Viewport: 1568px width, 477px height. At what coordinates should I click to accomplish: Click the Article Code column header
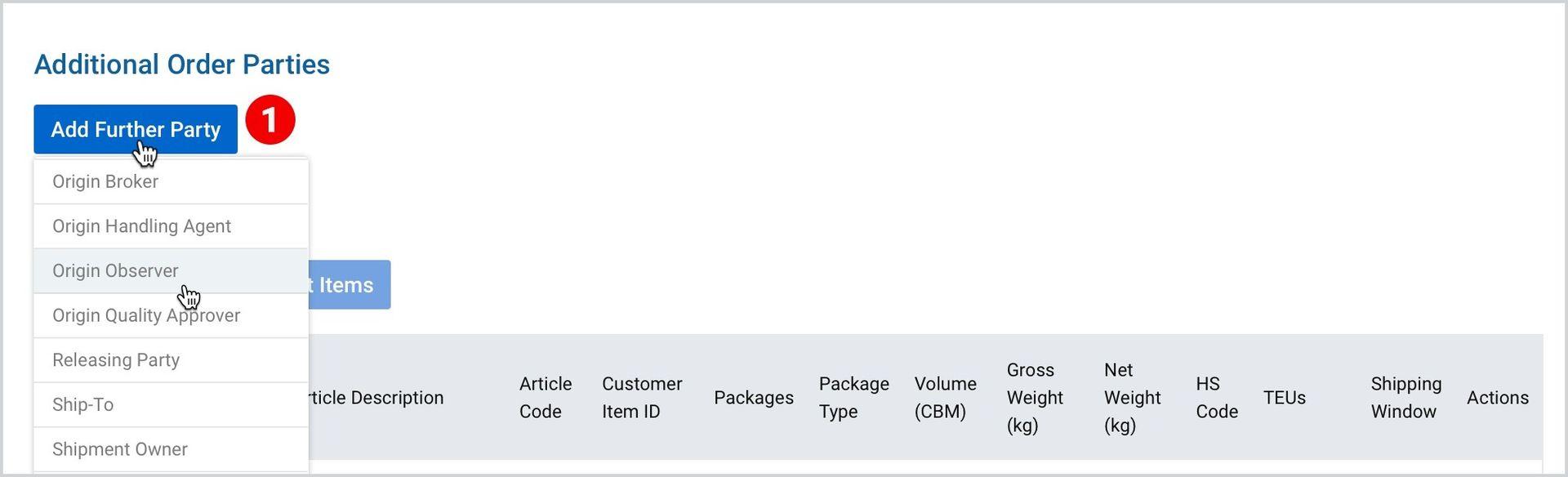coord(546,398)
